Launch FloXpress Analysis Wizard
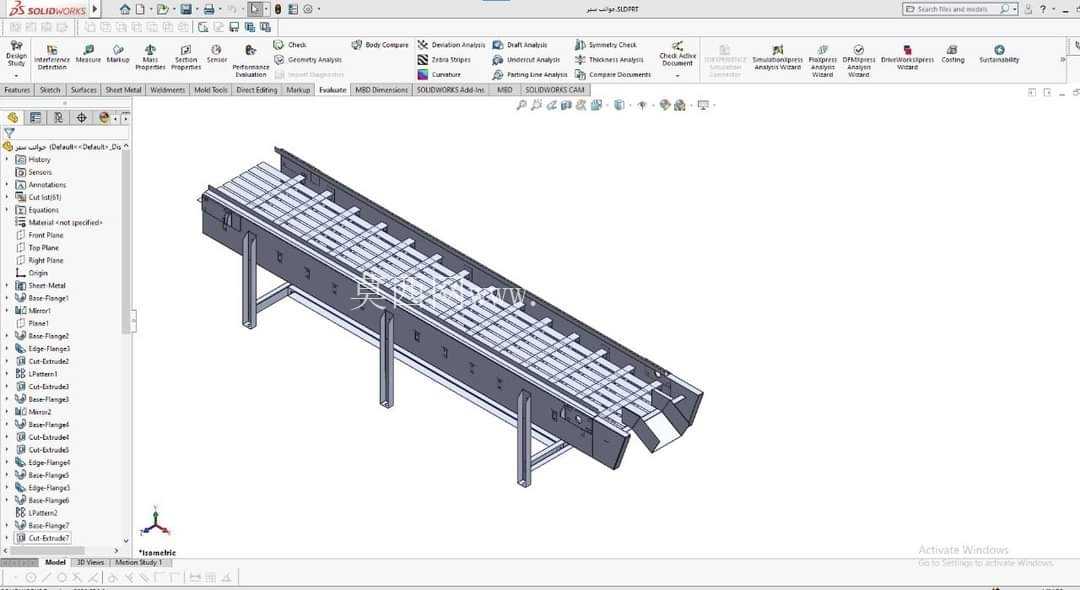 (x=822, y=61)
